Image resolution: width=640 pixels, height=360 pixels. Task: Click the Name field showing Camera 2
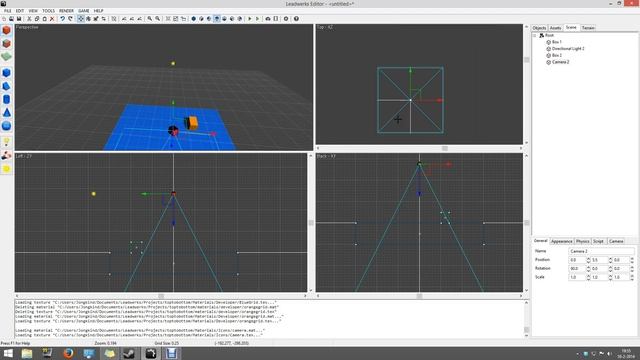click(x=601, y=251)
